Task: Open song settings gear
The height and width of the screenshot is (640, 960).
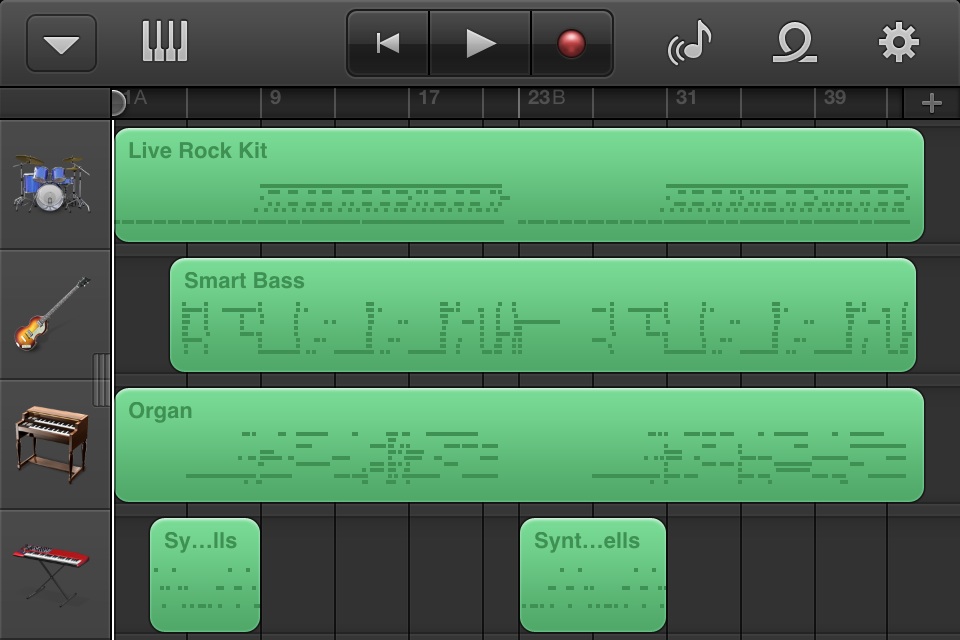Action: coord(898,43)
